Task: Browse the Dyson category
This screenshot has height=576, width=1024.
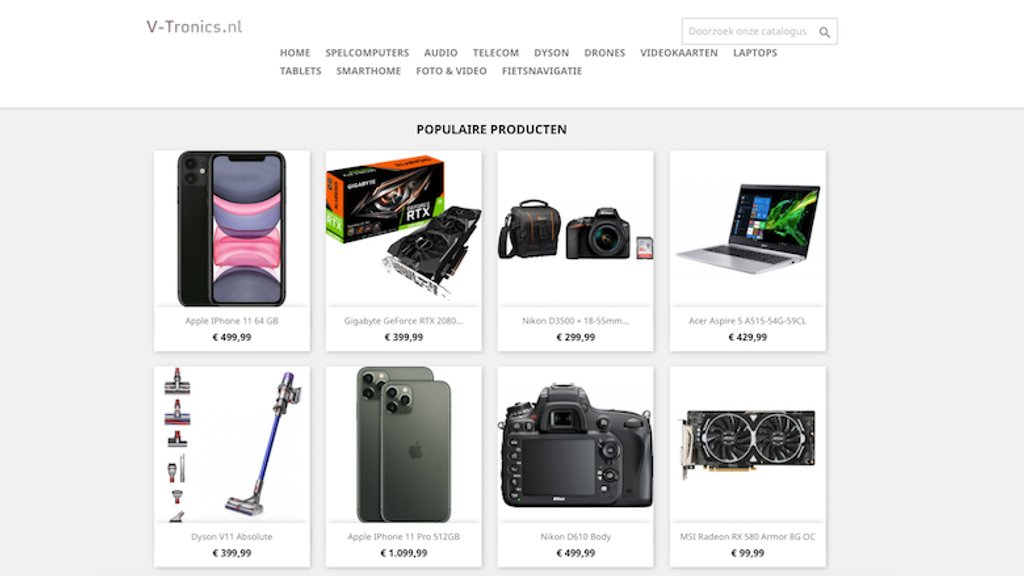Action: (551, 53)
